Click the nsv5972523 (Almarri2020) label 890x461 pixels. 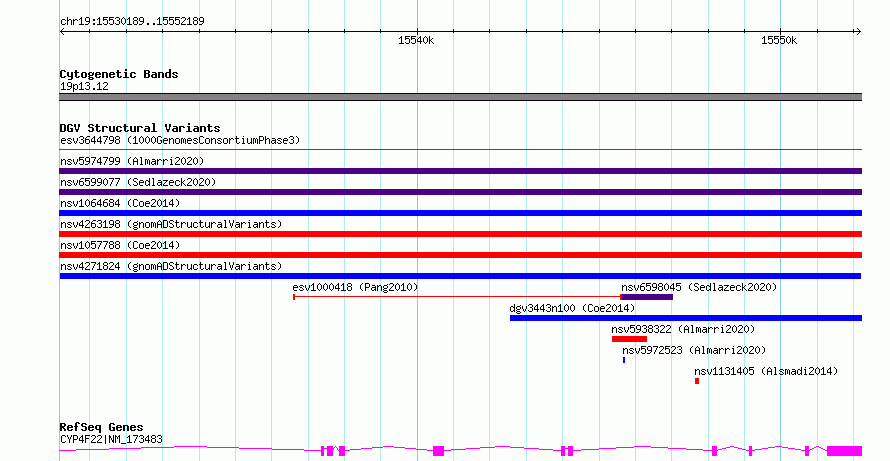tap(694, 350)
